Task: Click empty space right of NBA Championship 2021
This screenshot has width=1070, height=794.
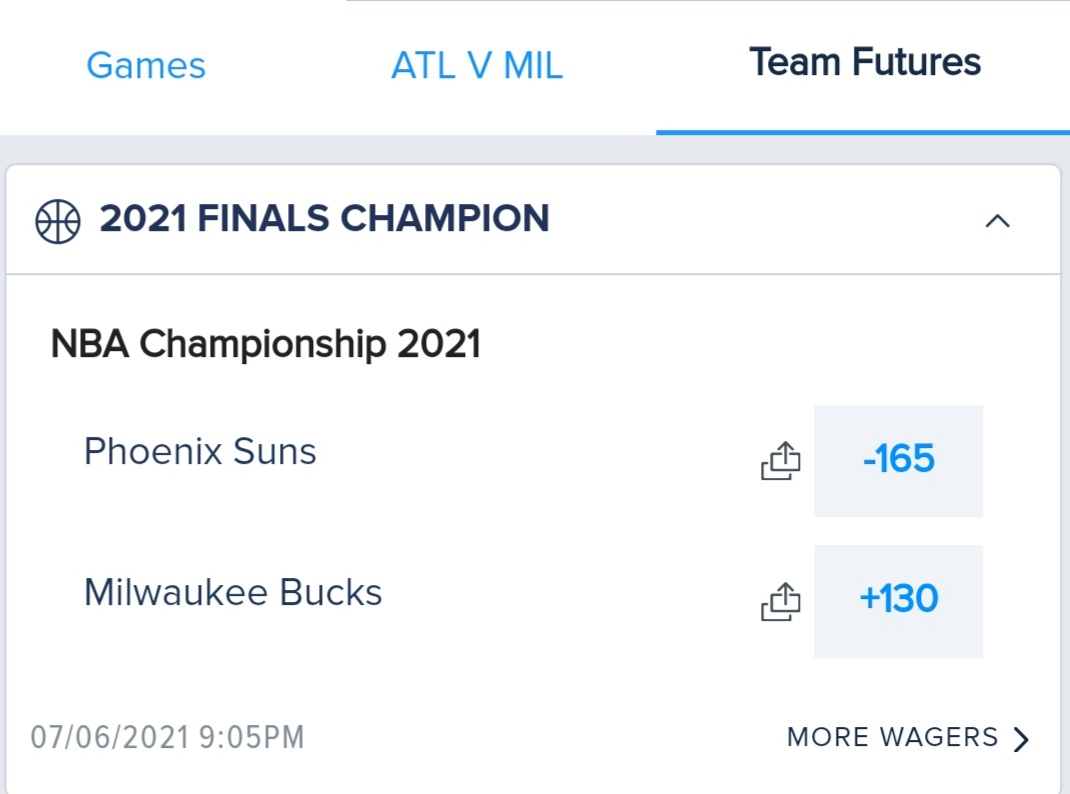Action: pos(751,343)
